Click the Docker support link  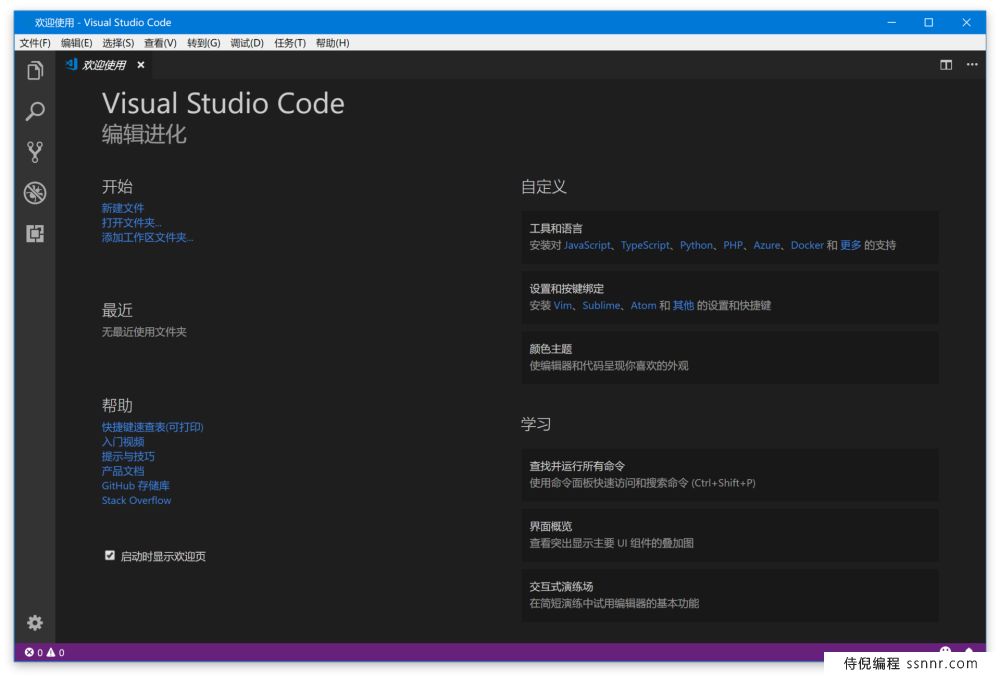[807, 245]
